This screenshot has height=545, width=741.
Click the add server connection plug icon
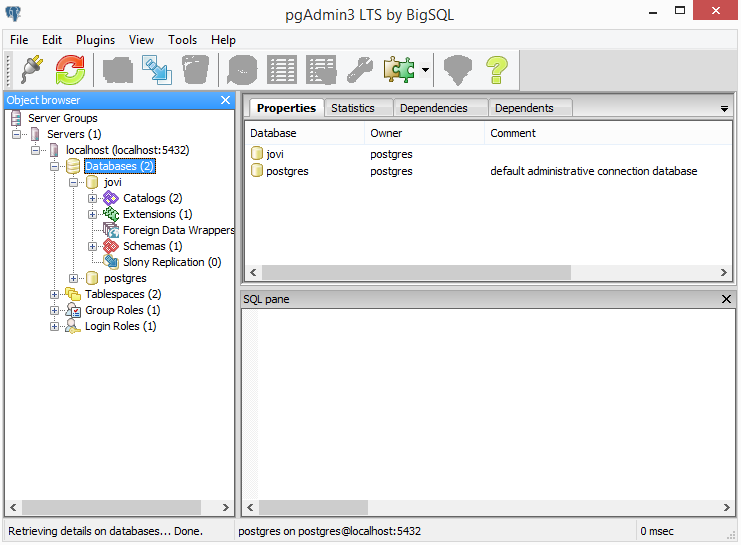pyautogui.click(x=31, y=70)
